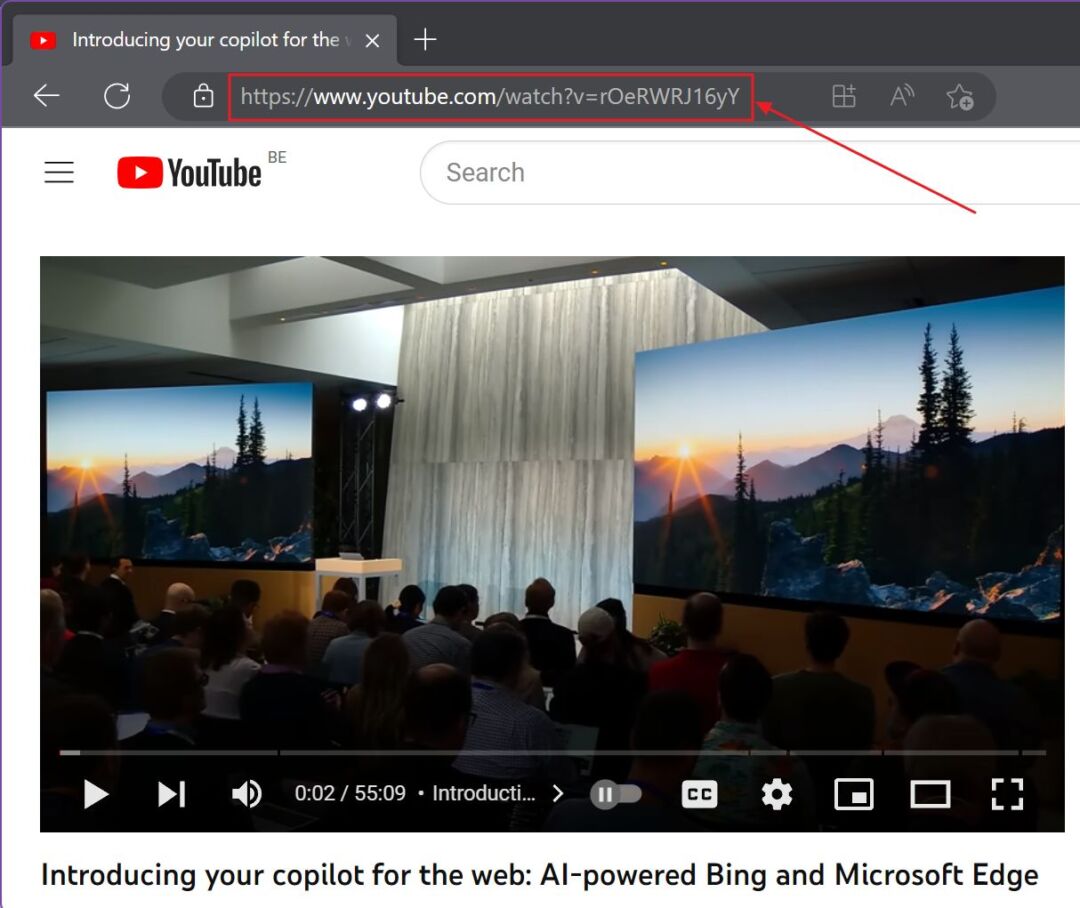Screen dimensions: 1080x908
Task: Add this page to favorites via star icon
Action: click(959, 96)
